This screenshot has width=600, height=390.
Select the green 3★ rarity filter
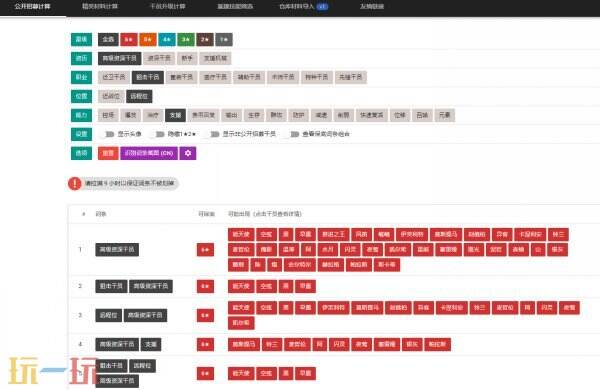point(186,39)
